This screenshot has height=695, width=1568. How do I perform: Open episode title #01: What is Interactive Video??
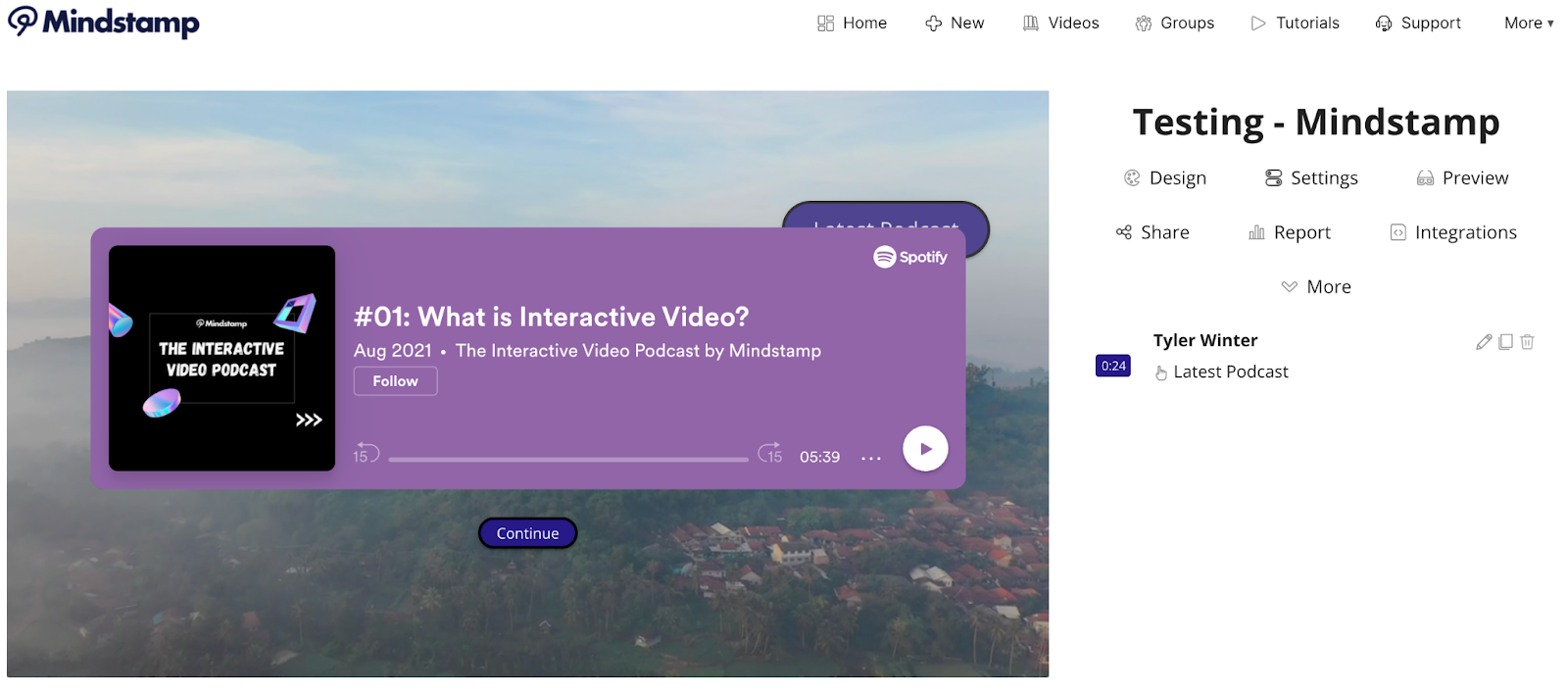pos(552,317)
